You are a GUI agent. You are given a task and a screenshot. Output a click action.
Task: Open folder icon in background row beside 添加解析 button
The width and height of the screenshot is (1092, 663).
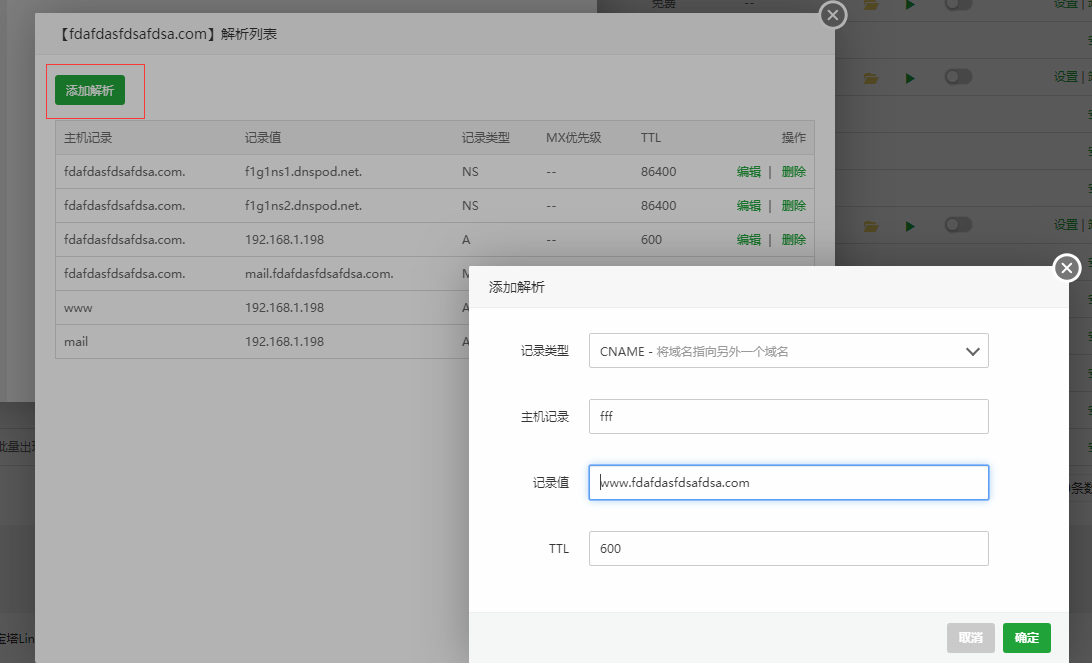click(x=871, y=78)
